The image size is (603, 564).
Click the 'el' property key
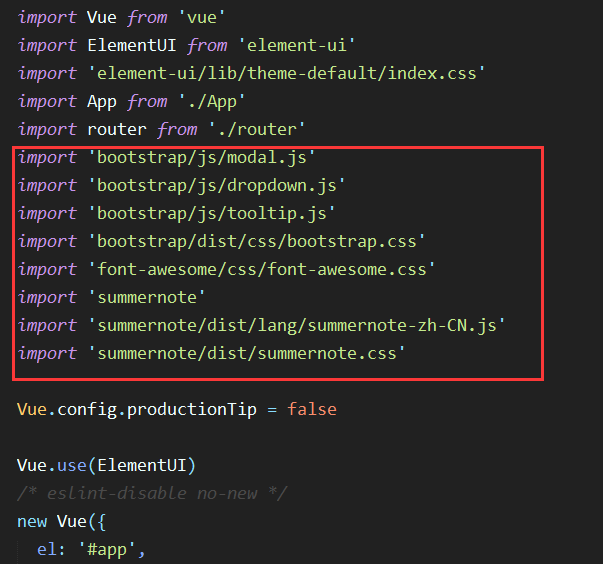[46, 549]
